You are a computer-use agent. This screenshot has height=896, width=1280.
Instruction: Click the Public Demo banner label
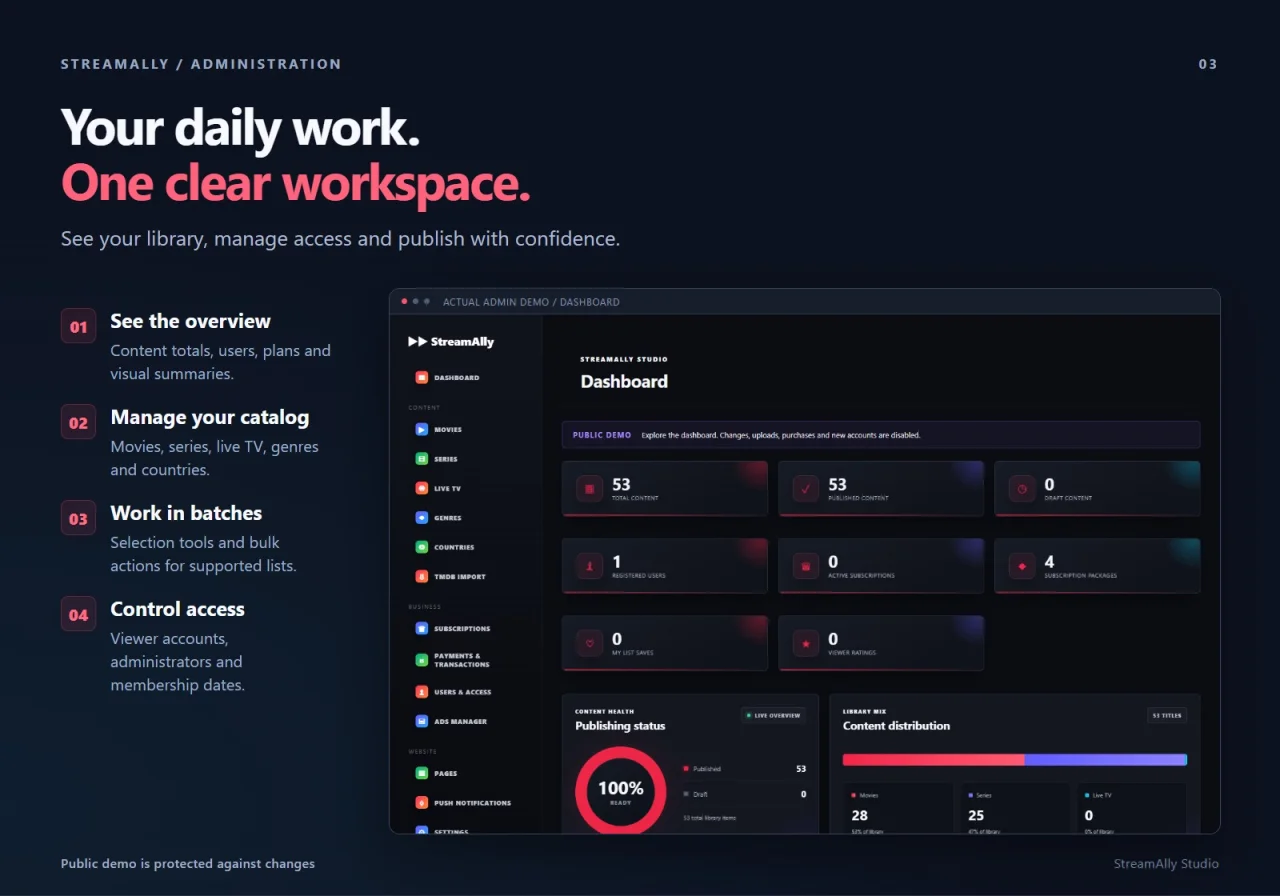[602, 435]
